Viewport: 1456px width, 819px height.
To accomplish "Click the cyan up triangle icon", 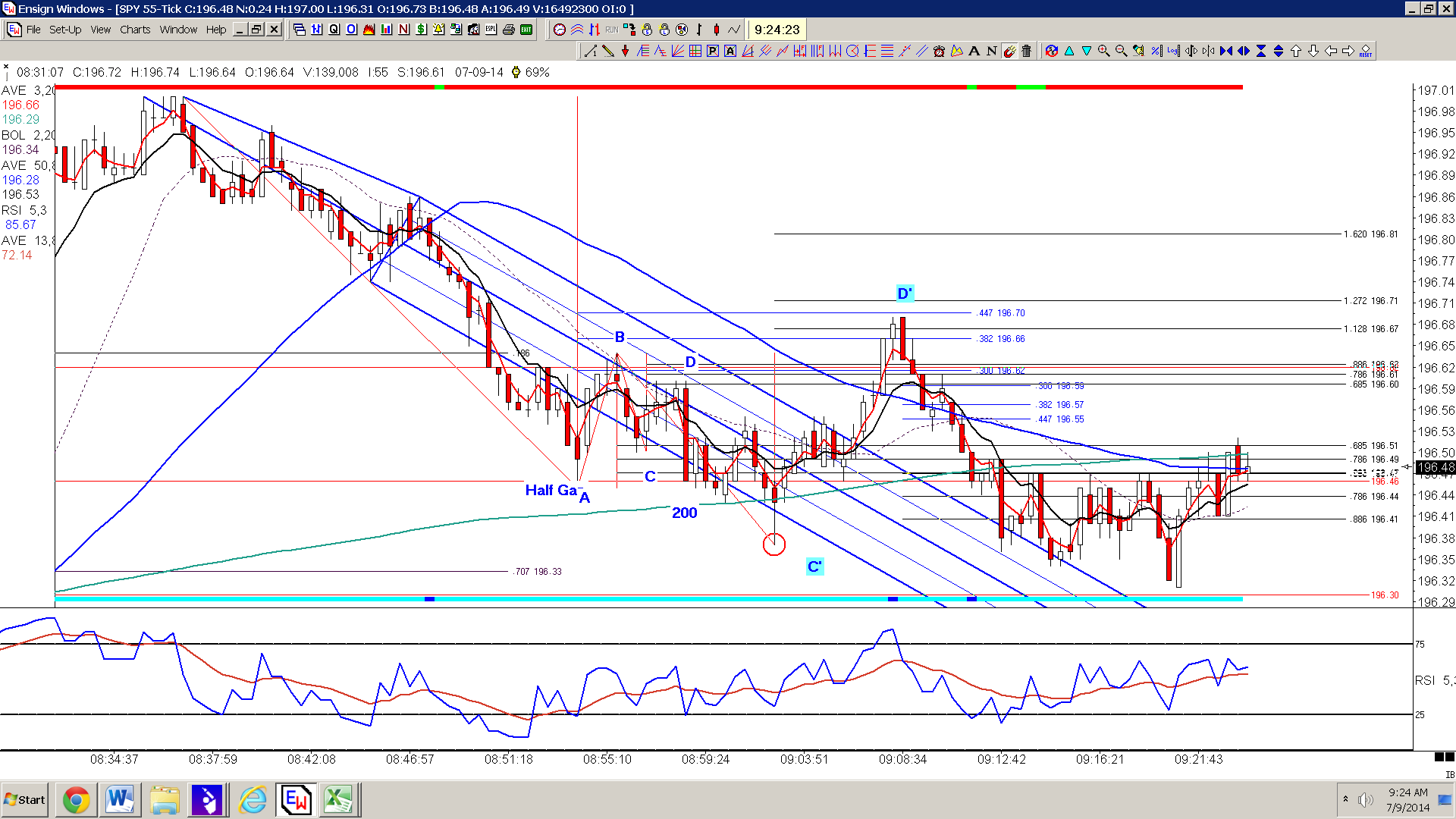I will pyautogui.click(x=1069, y=51).
